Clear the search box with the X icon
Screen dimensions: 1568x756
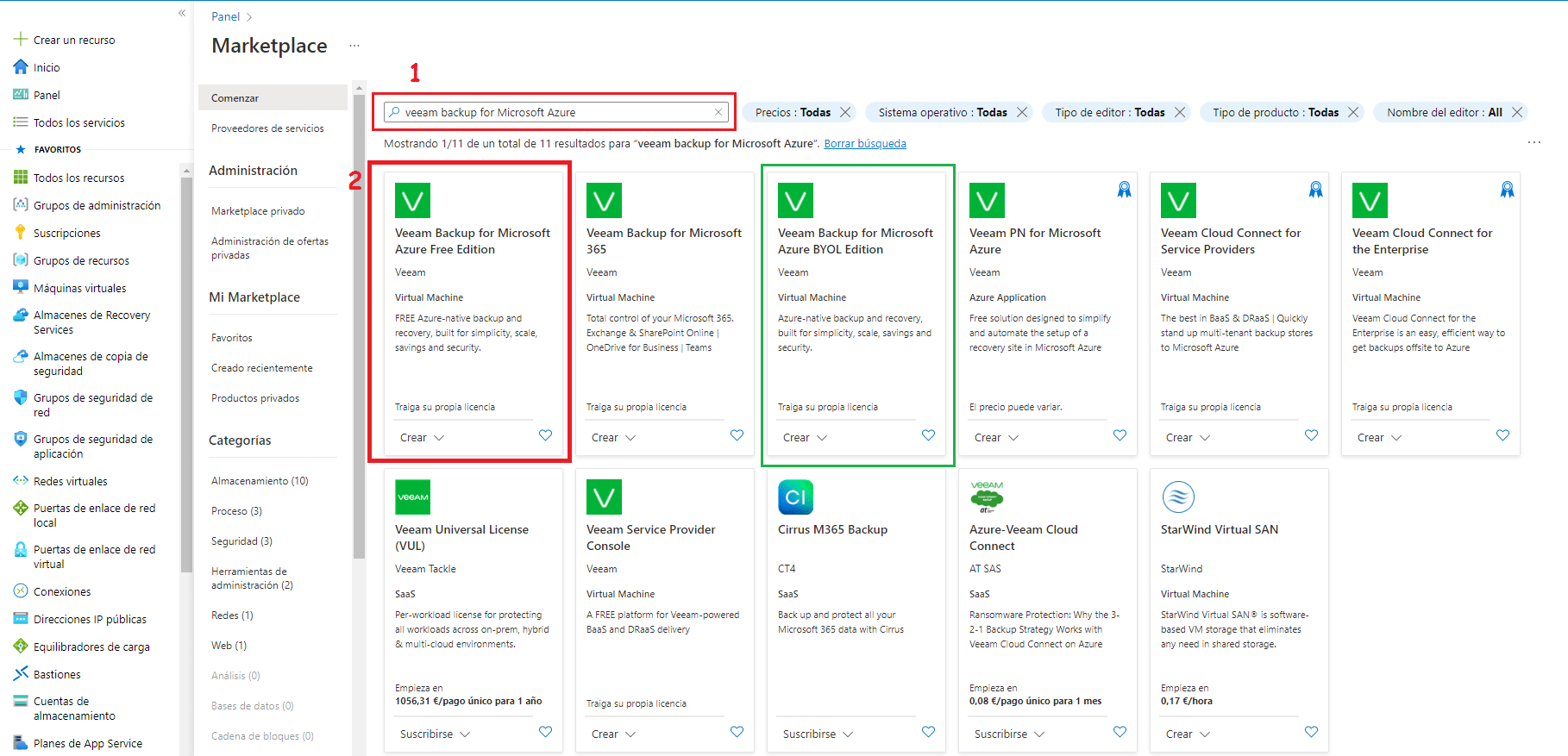(x=718, y=112)
